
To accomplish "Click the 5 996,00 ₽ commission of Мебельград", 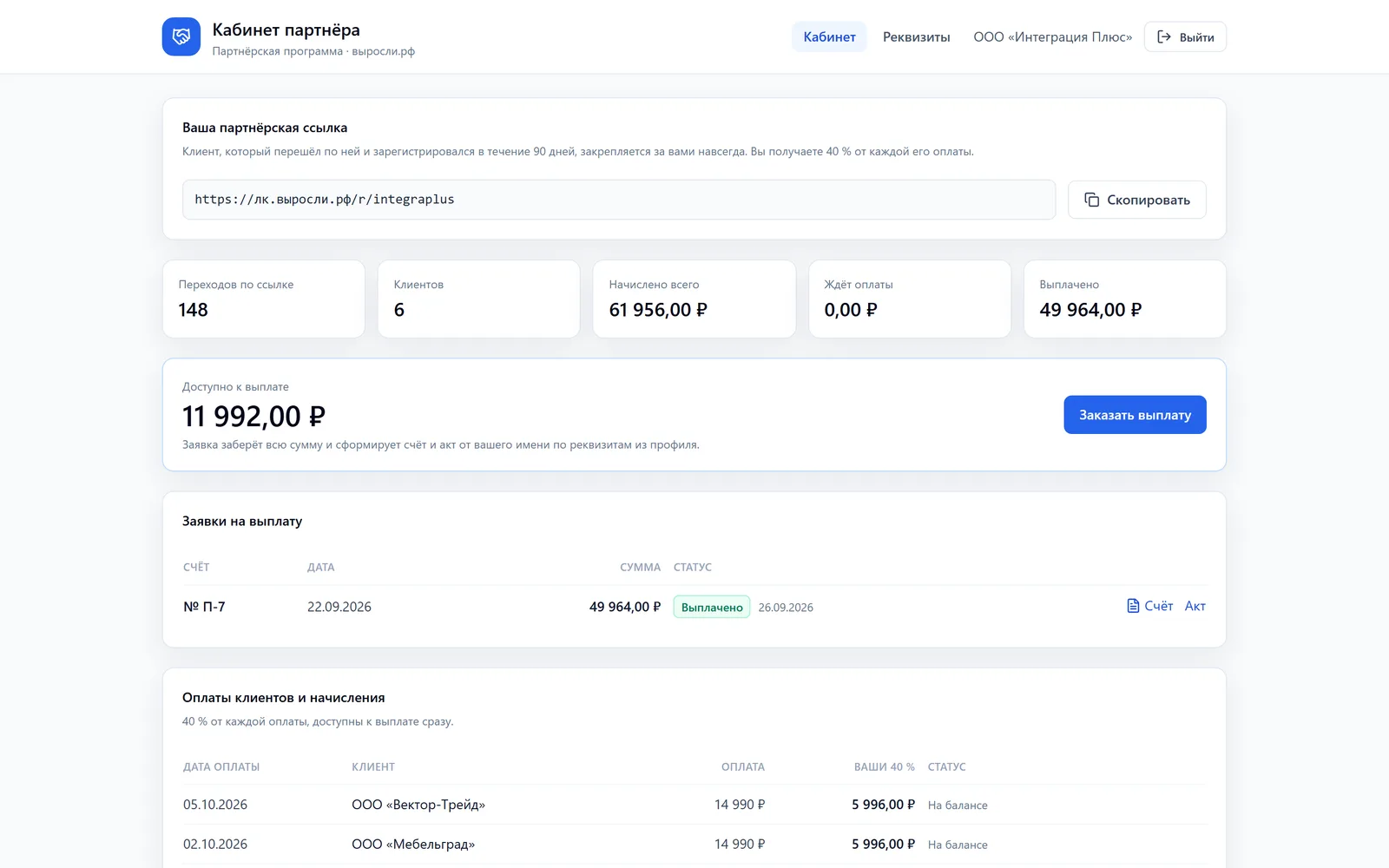I will pyautogui.click(x=883, y=844).
